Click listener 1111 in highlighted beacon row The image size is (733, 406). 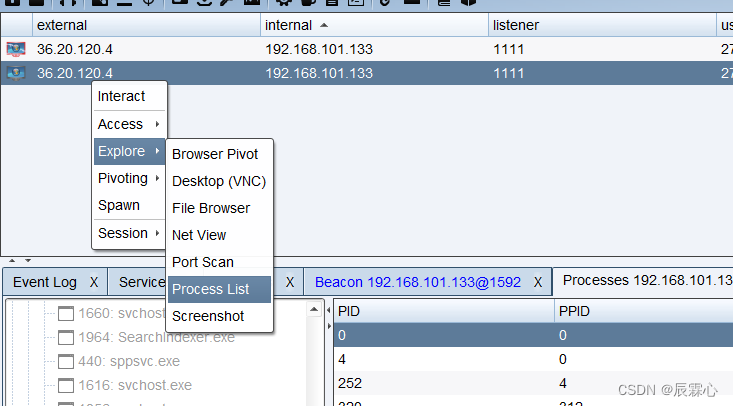click(509, 73)
